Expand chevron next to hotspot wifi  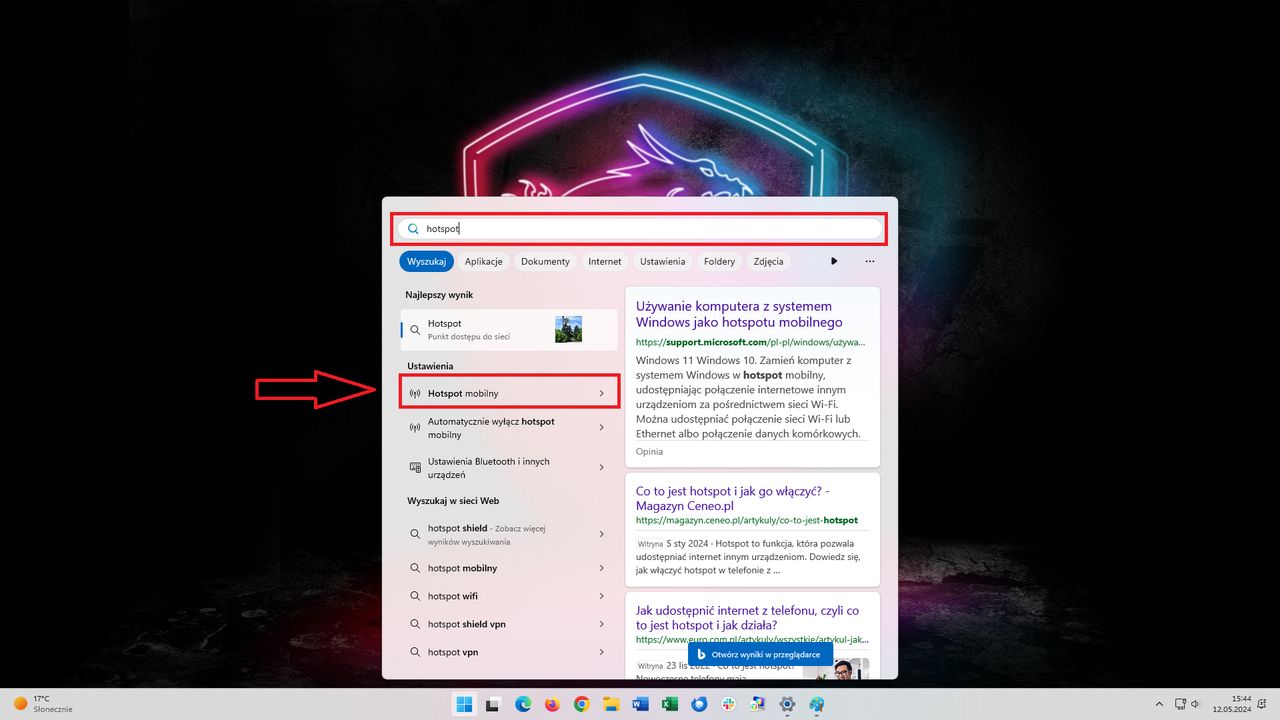pos(601,596)
